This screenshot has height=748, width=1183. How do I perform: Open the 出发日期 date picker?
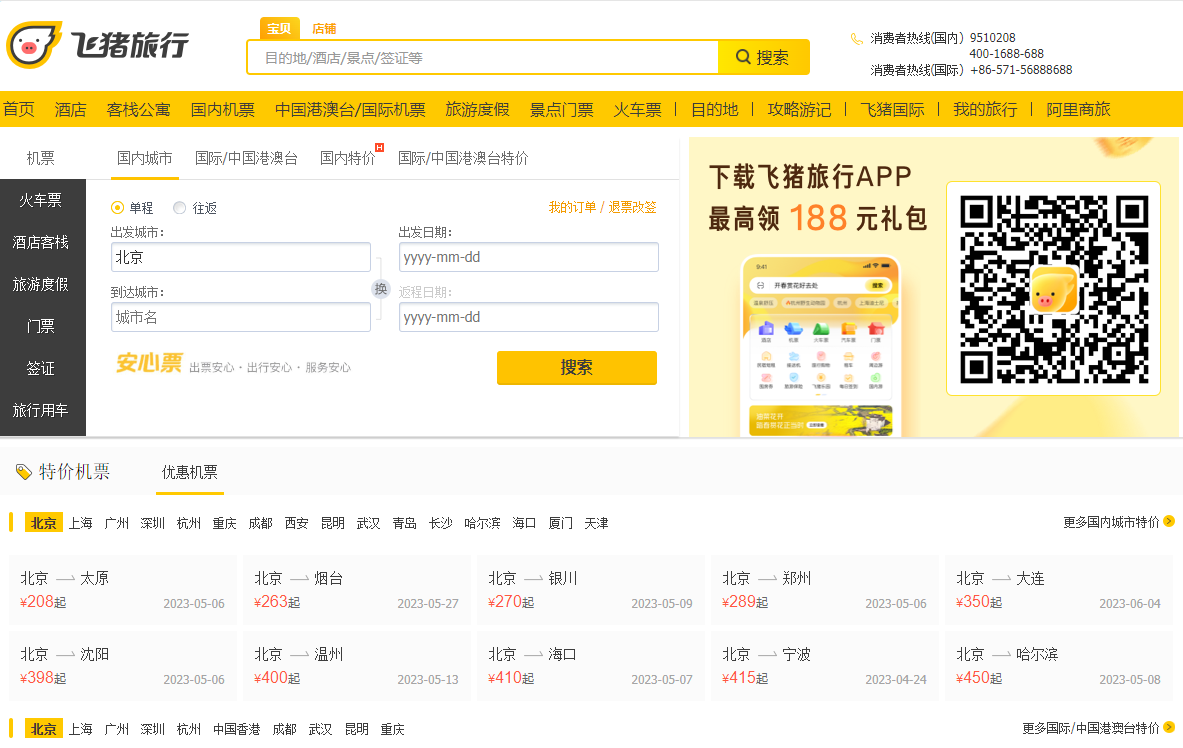click(x=528, y=257)
